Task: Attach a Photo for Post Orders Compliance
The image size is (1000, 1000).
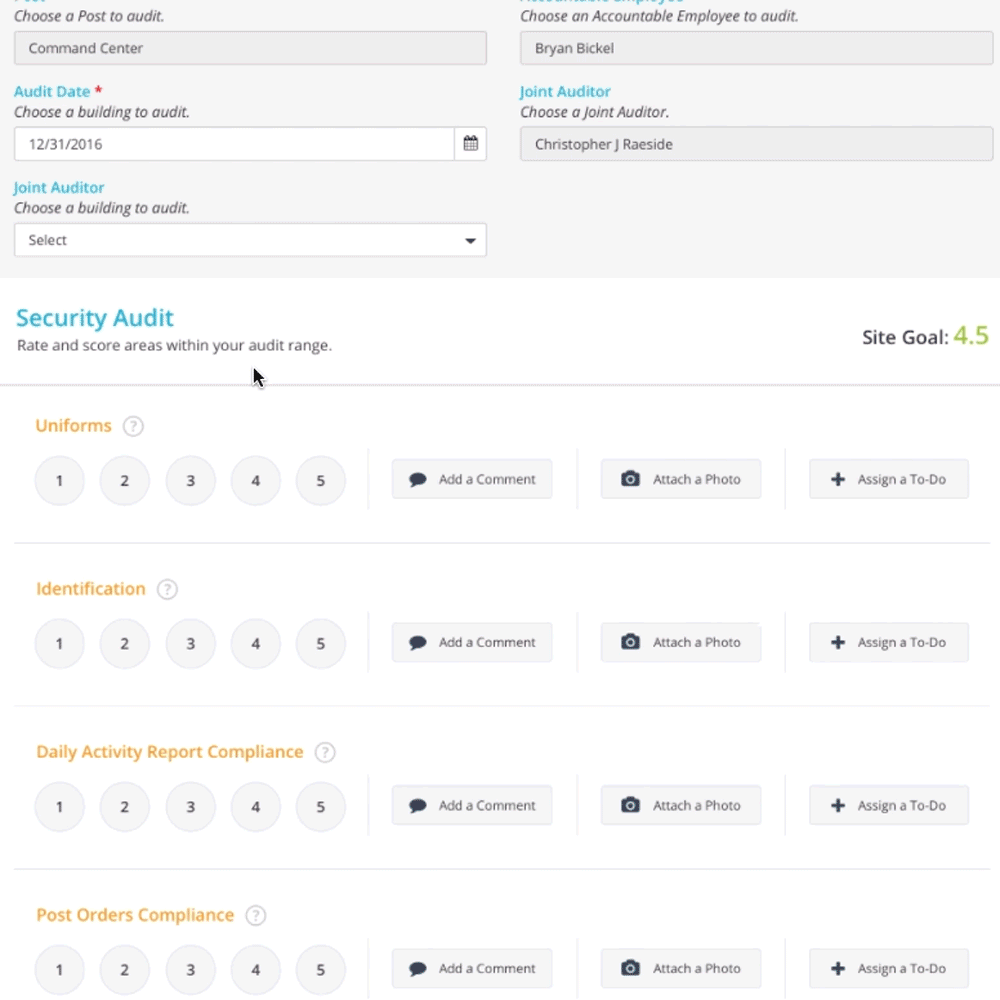Action: (x=680, y=969)
